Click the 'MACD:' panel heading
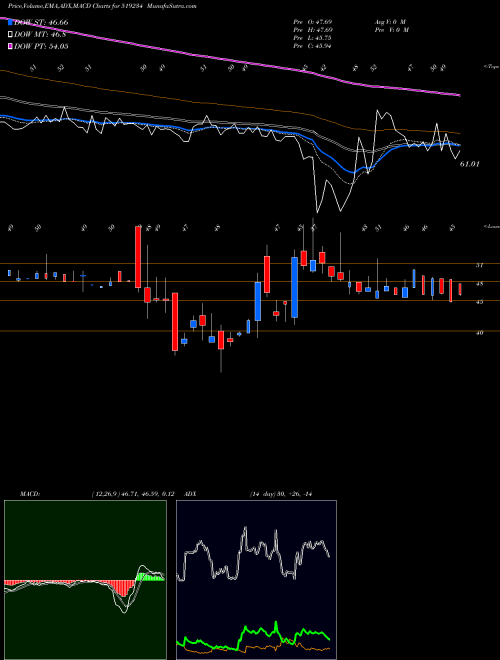 [30, 494]
